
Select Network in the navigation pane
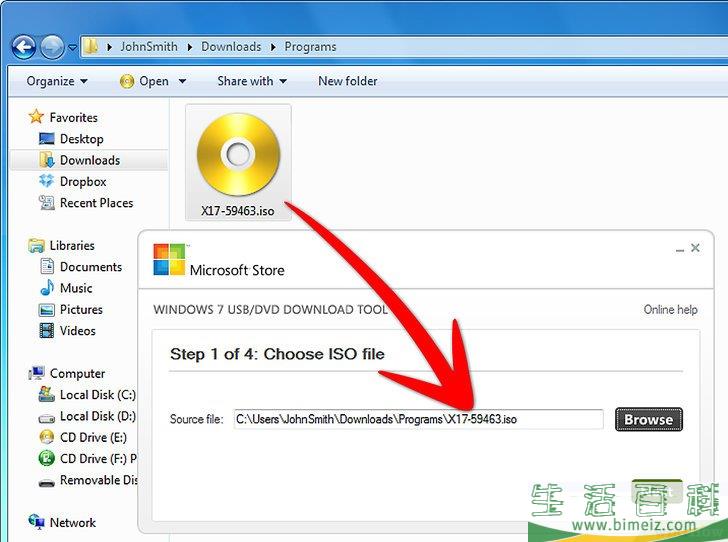72,522
